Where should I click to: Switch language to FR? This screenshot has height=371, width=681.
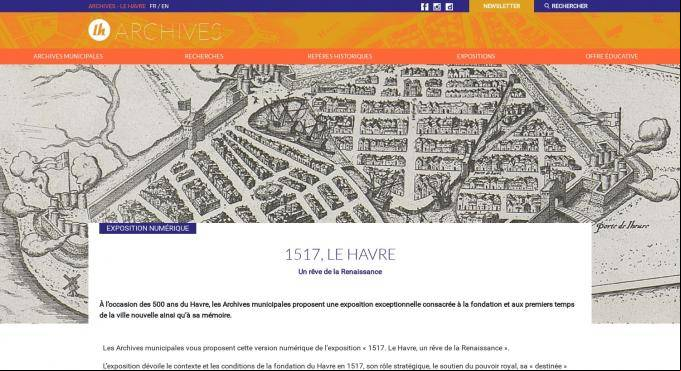152,6
